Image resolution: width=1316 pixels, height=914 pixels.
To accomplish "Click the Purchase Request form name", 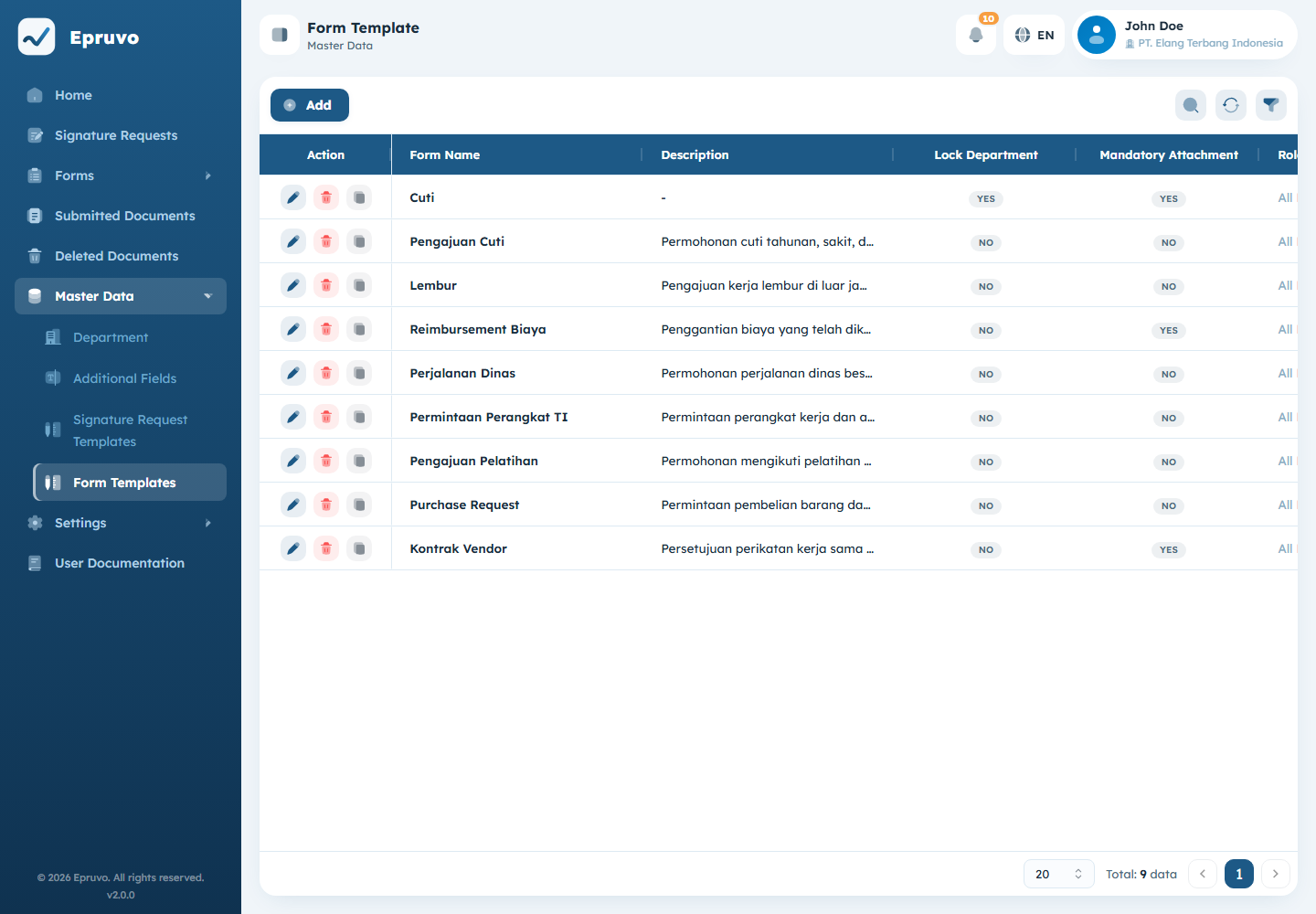I will click(x=464, y=505).
